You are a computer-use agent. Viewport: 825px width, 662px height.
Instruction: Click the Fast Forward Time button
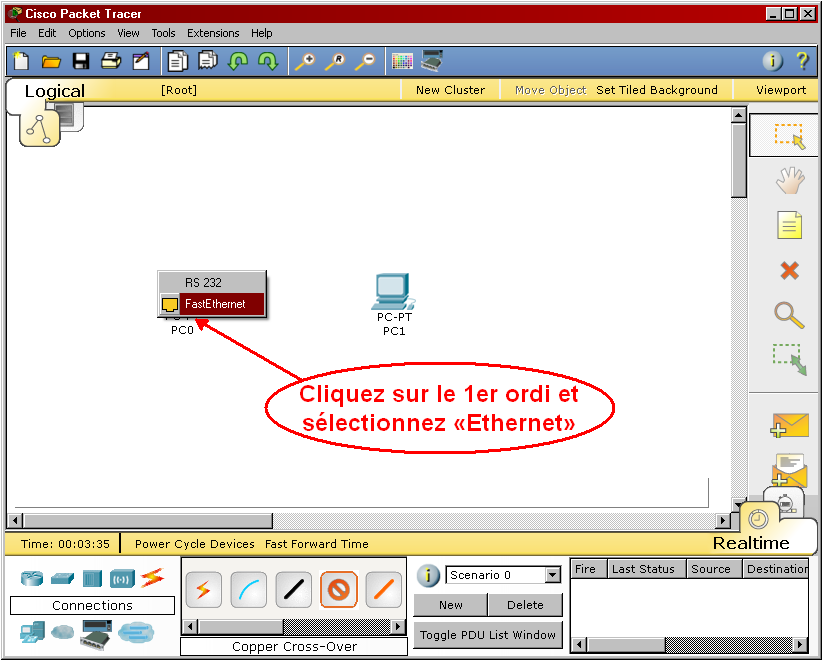pyautogui.click(x=316, y=544)
